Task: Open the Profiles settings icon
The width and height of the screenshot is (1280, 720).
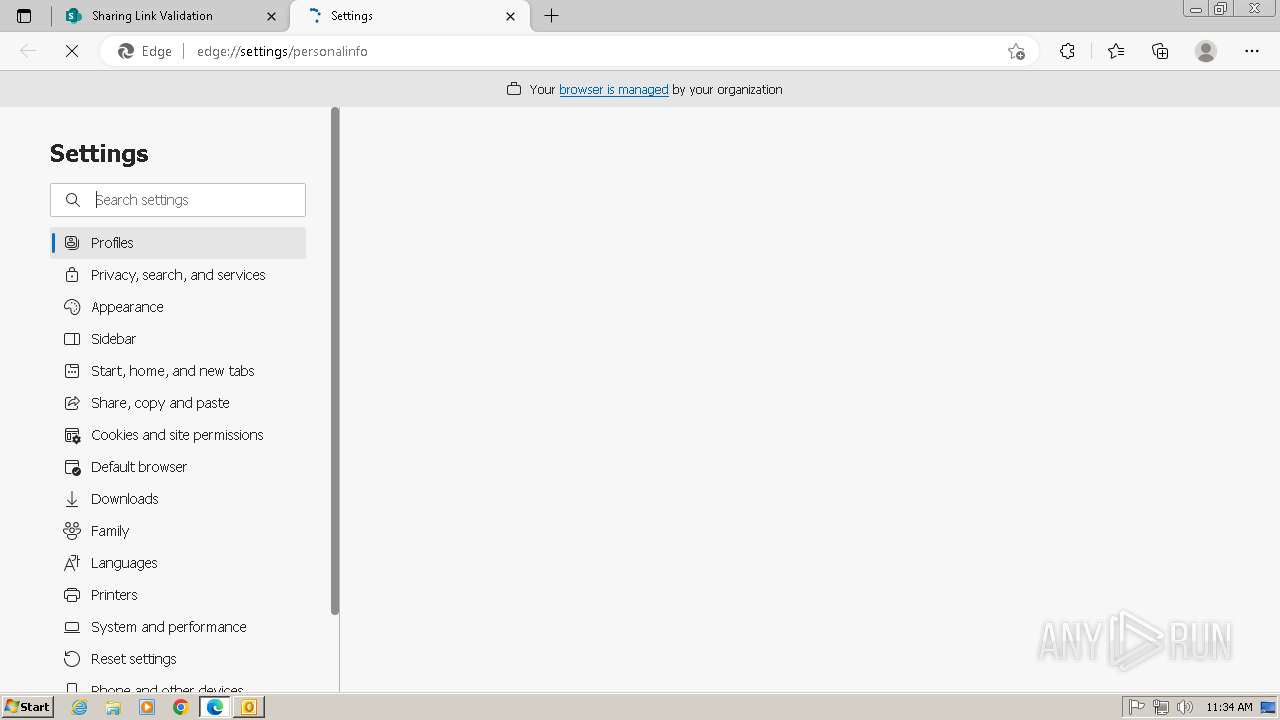Action: pos(72,243)
